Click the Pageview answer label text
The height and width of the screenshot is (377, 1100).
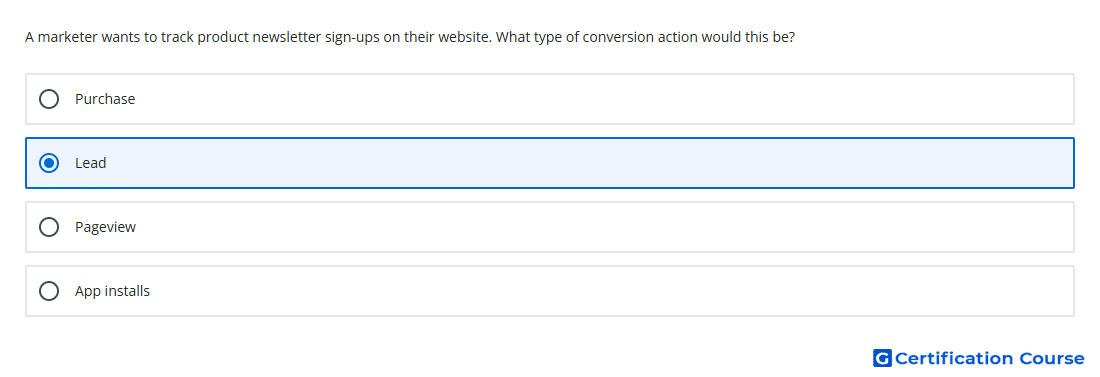[x=105, y=227]
